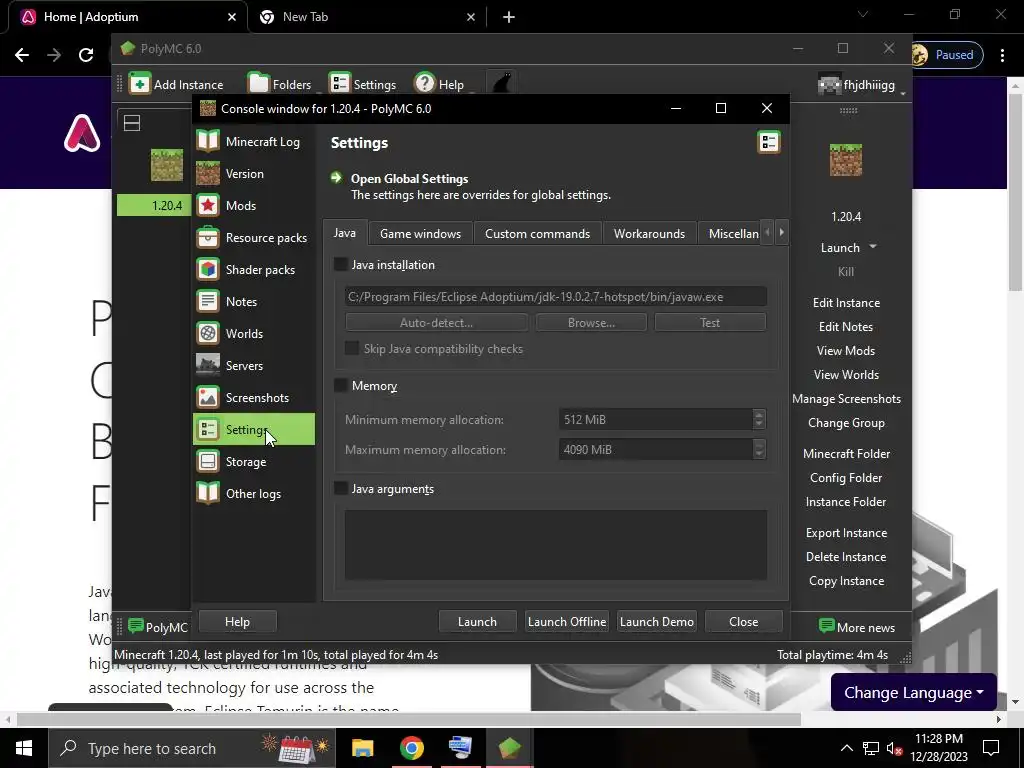
Task: Open the Minecraft Log page icon
Action: [208, 141]
